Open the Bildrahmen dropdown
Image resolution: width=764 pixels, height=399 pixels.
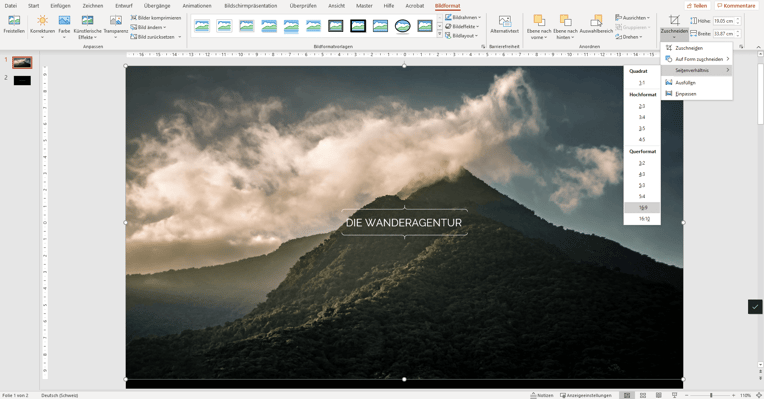click(463, 18)
